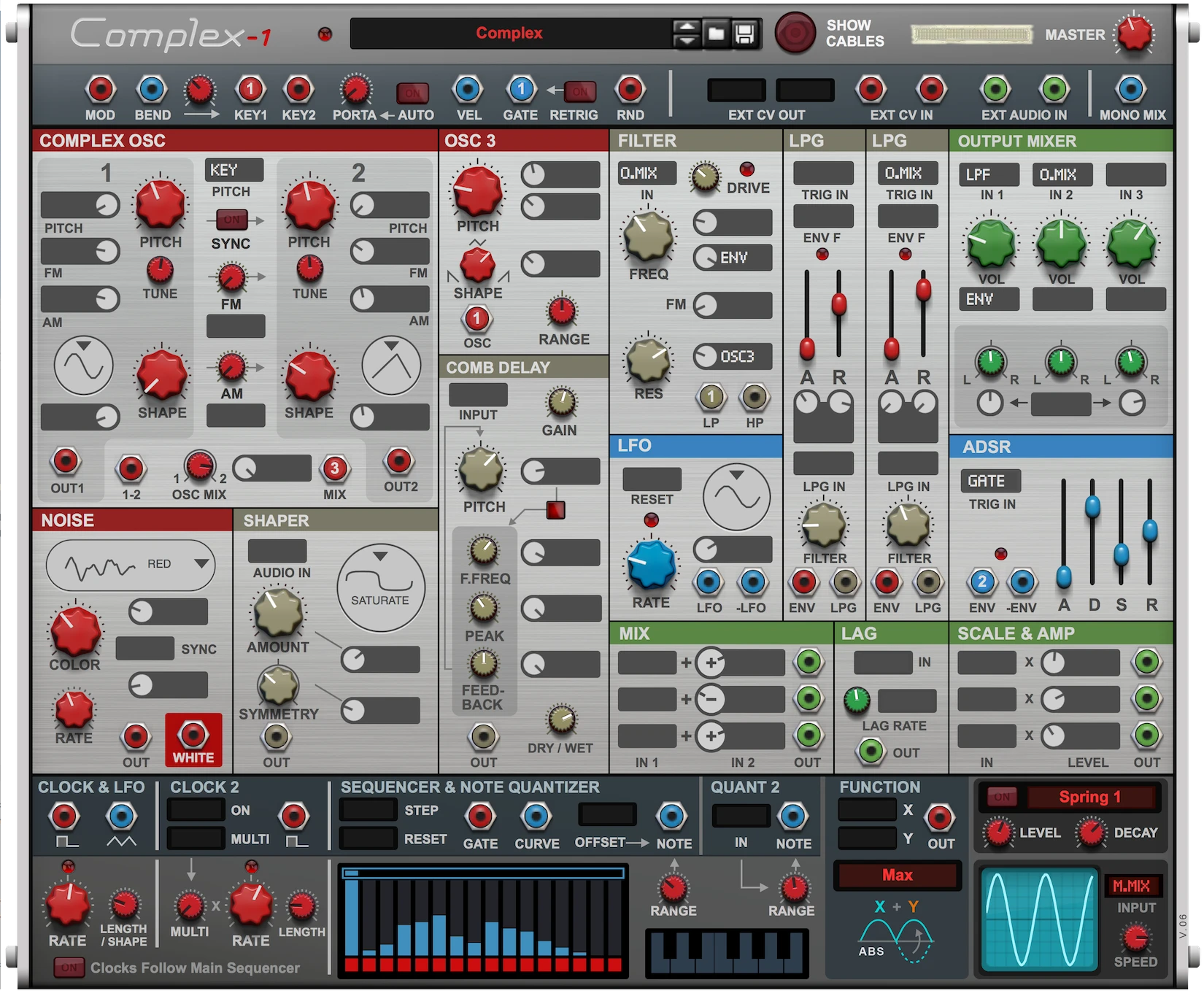Open the Spring 1 reverb type selector
Screen dimensions: 1204x996
pos(1090,797)
